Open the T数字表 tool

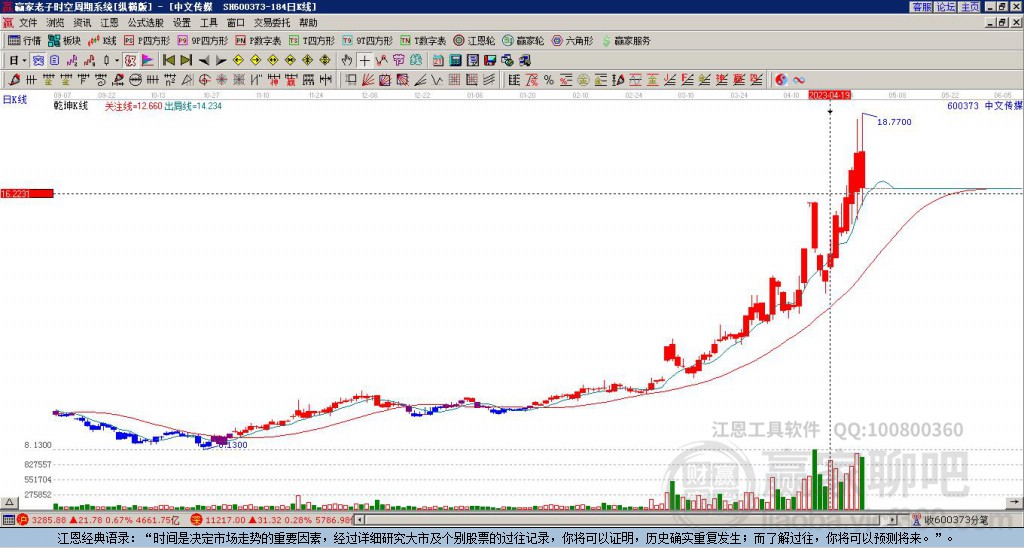423,40
